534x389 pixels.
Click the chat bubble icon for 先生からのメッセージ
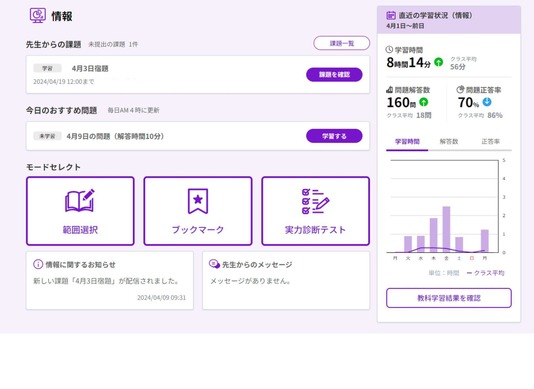[214, 264]
